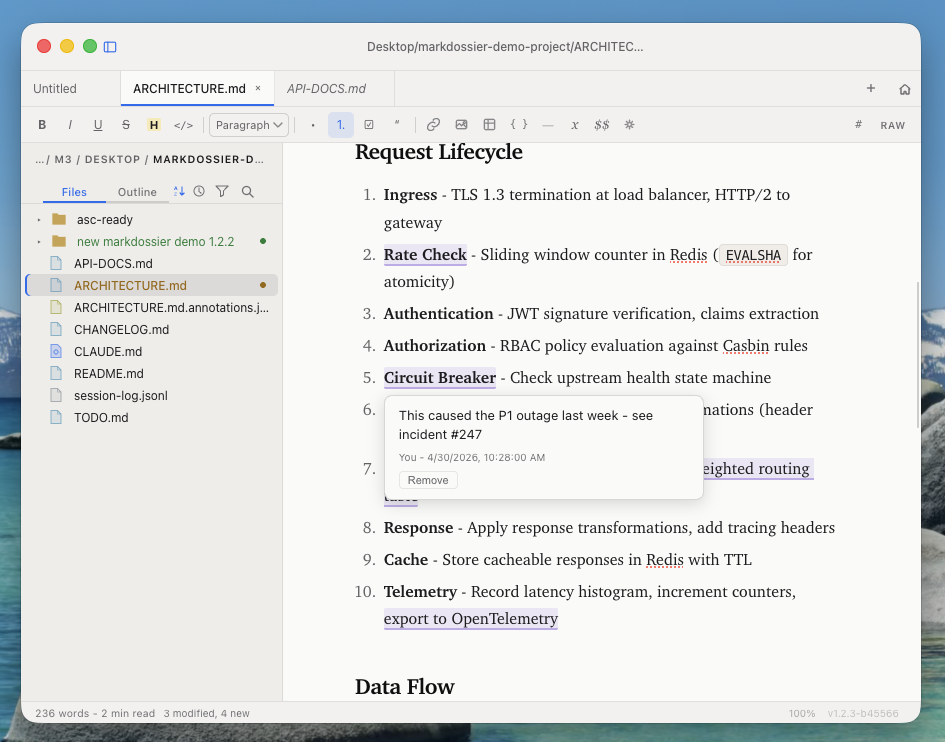The image size is (945, 742).
Task: Open the Paragraph style dropdown
Action: (x=249, y=125)
